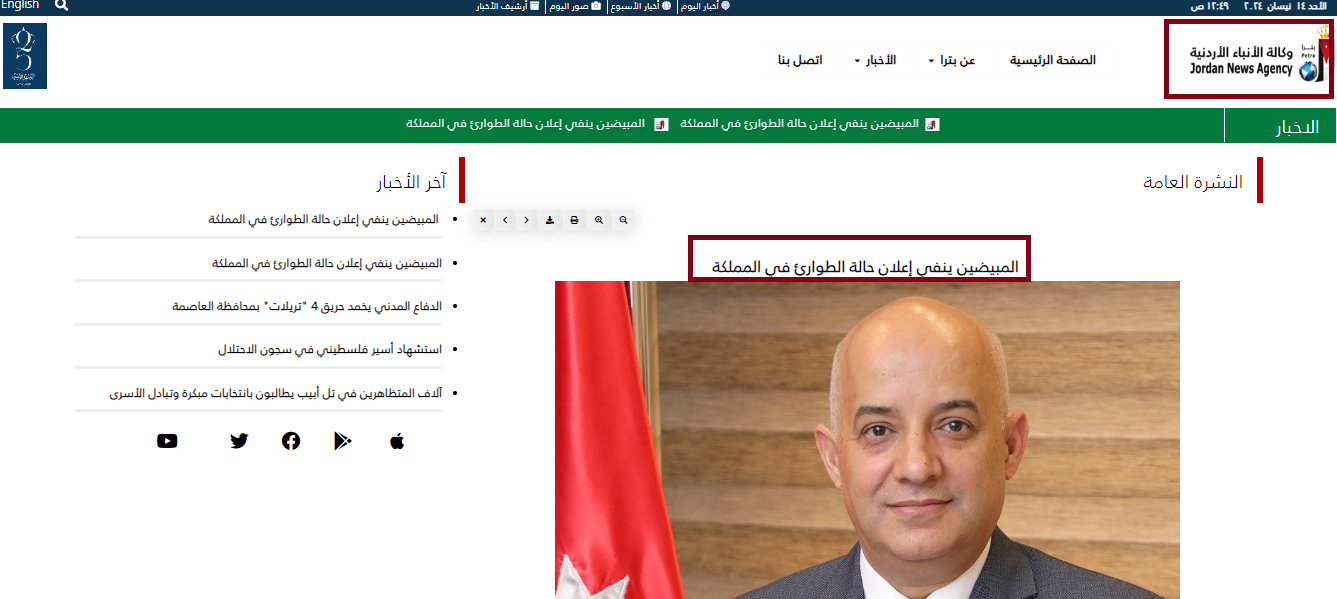Open the صور اليوم link
Image resolution: width=1337 pixels, height=599 pixels.
click(575, 6)
